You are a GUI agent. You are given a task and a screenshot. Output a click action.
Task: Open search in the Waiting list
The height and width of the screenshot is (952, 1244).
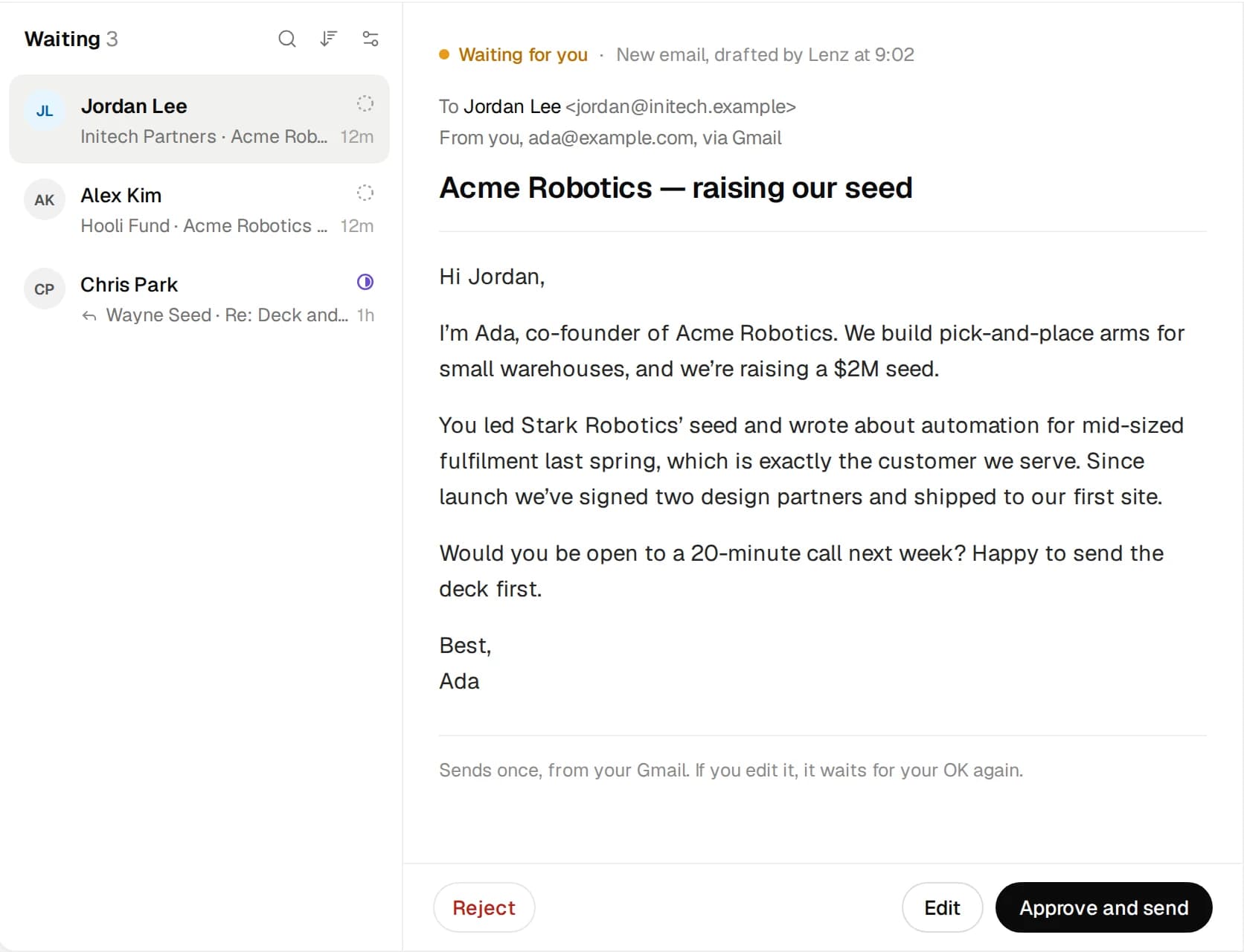click(287, 39)
